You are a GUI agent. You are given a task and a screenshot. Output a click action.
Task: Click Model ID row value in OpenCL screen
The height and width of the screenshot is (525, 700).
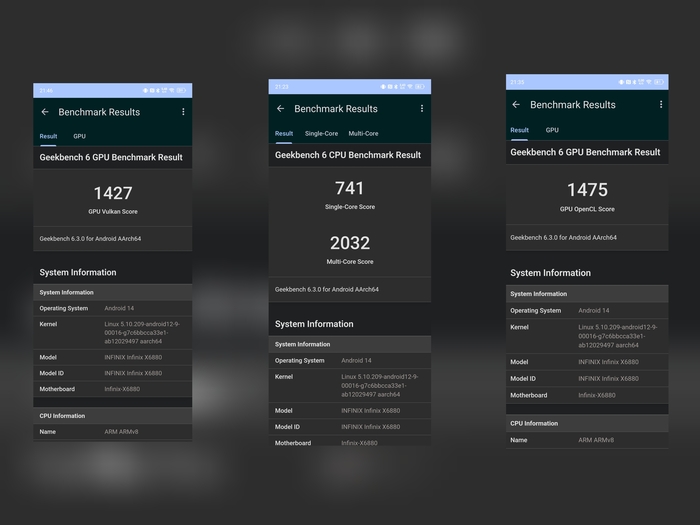click(x=608, y=379)
